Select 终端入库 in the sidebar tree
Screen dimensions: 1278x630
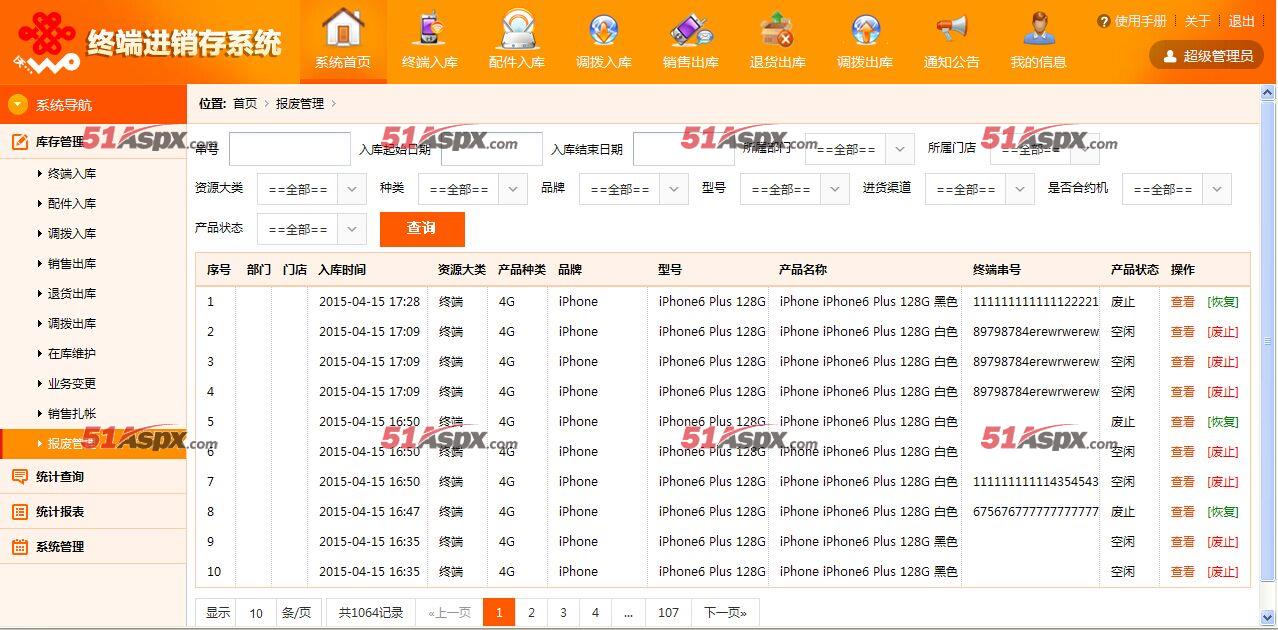pos(72,174)
